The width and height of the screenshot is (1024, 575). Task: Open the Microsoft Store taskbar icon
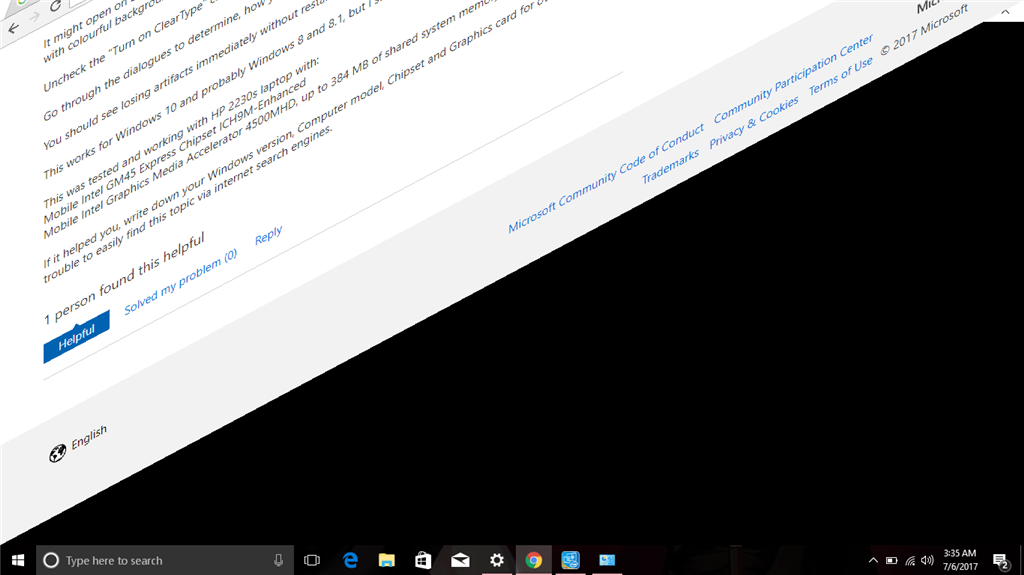(423, 560)
